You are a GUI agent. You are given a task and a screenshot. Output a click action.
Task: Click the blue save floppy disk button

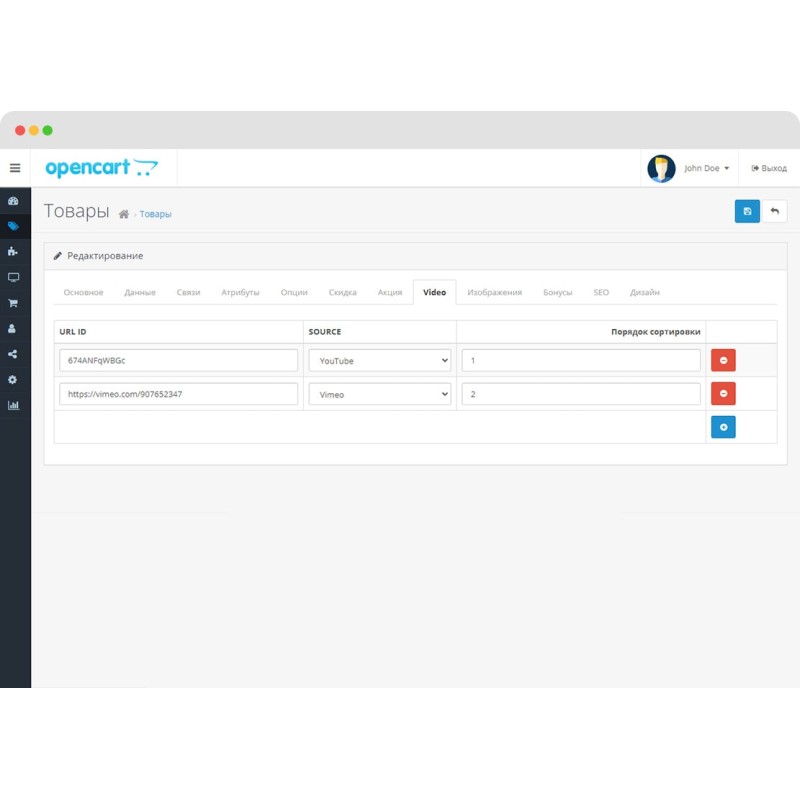tap(747, 211)
